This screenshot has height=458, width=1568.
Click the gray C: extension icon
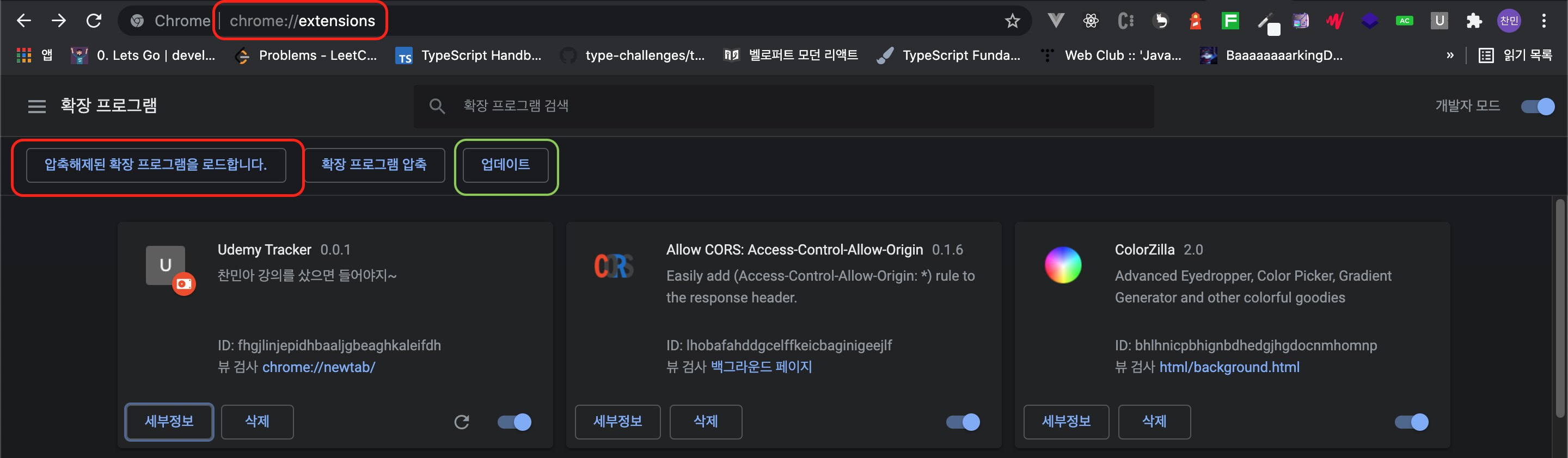click(1125, 21)
